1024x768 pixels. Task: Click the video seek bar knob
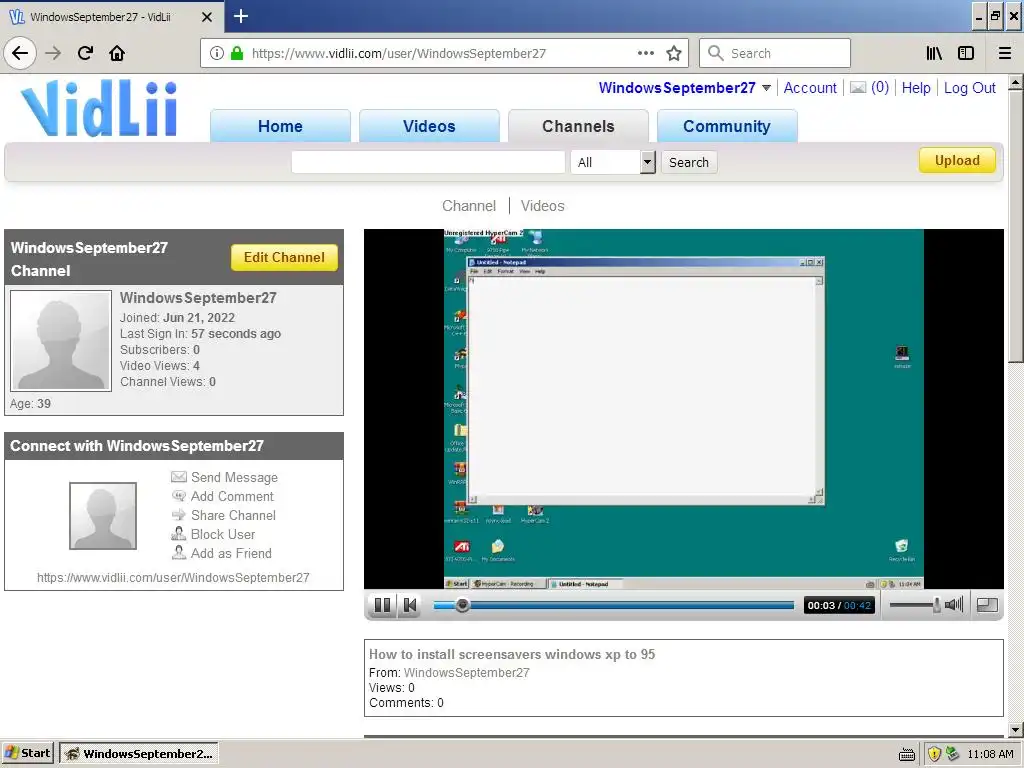point(462,605)
